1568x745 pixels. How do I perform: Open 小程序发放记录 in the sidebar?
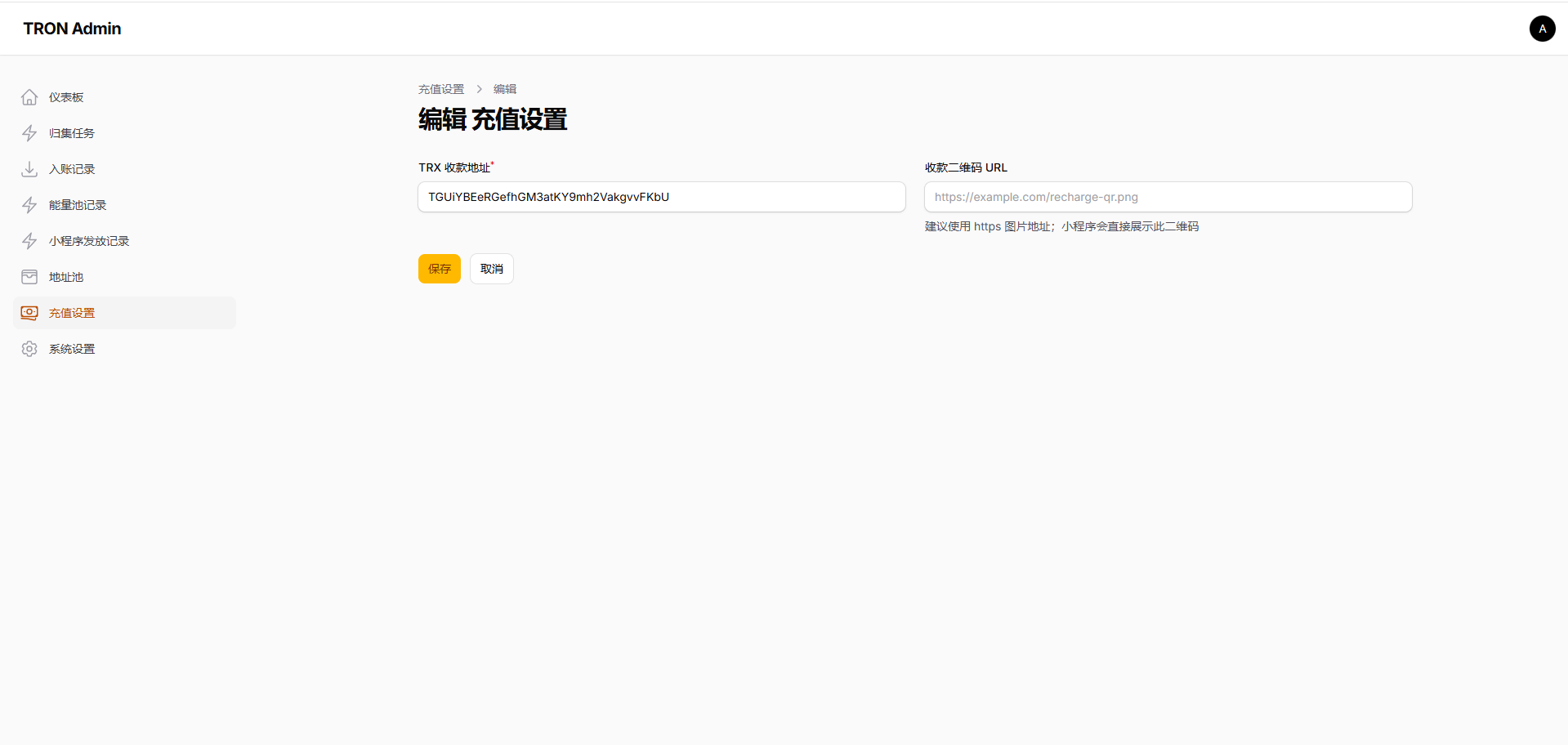124,241
